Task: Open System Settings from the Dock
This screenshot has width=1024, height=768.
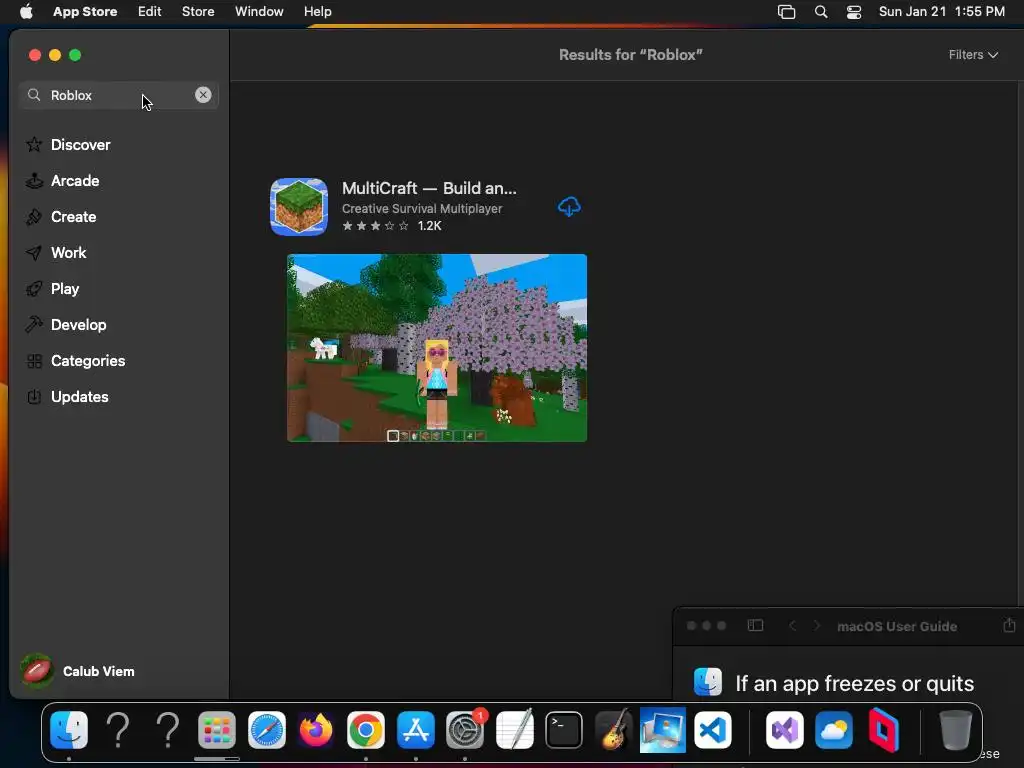Action: tap(465, 729)
